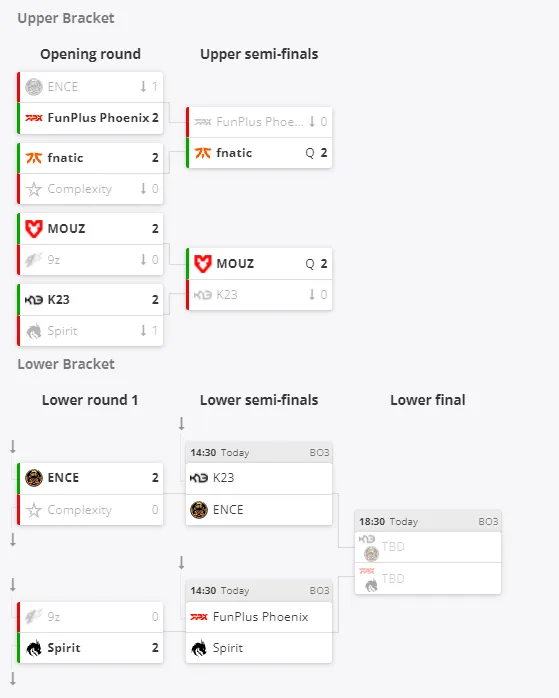The height and width of the screenshot is (698, 559).
Task: Click the Spirit logo in Lower round 1
Action: (34, 648)
